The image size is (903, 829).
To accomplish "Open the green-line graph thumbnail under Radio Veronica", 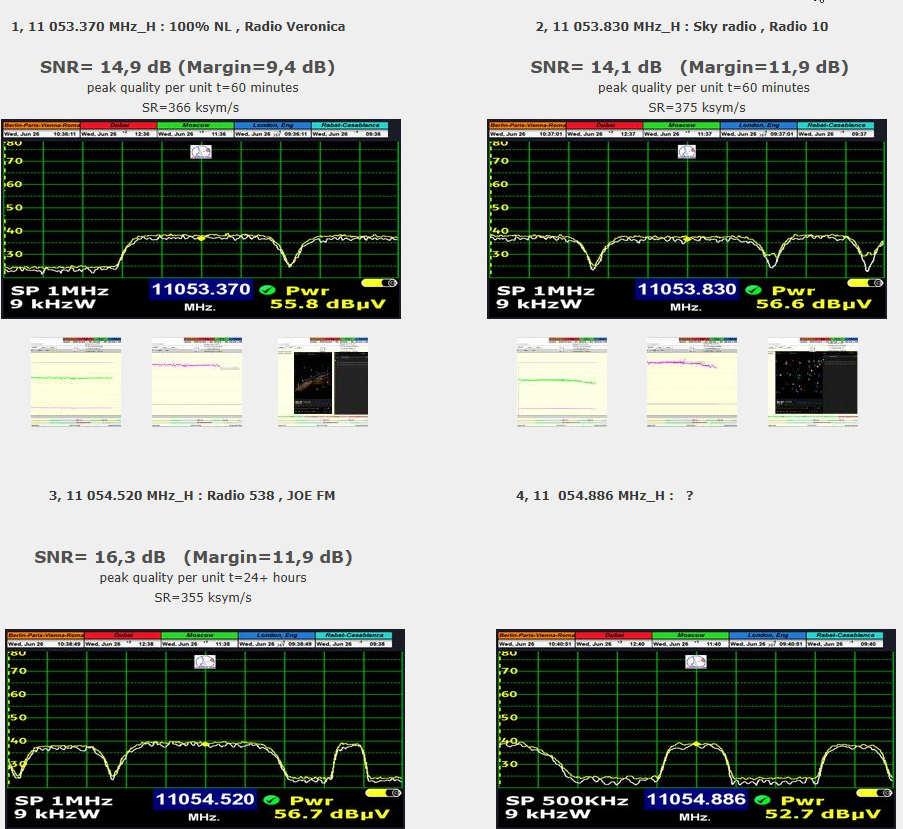I will click(x=76, y=383).
